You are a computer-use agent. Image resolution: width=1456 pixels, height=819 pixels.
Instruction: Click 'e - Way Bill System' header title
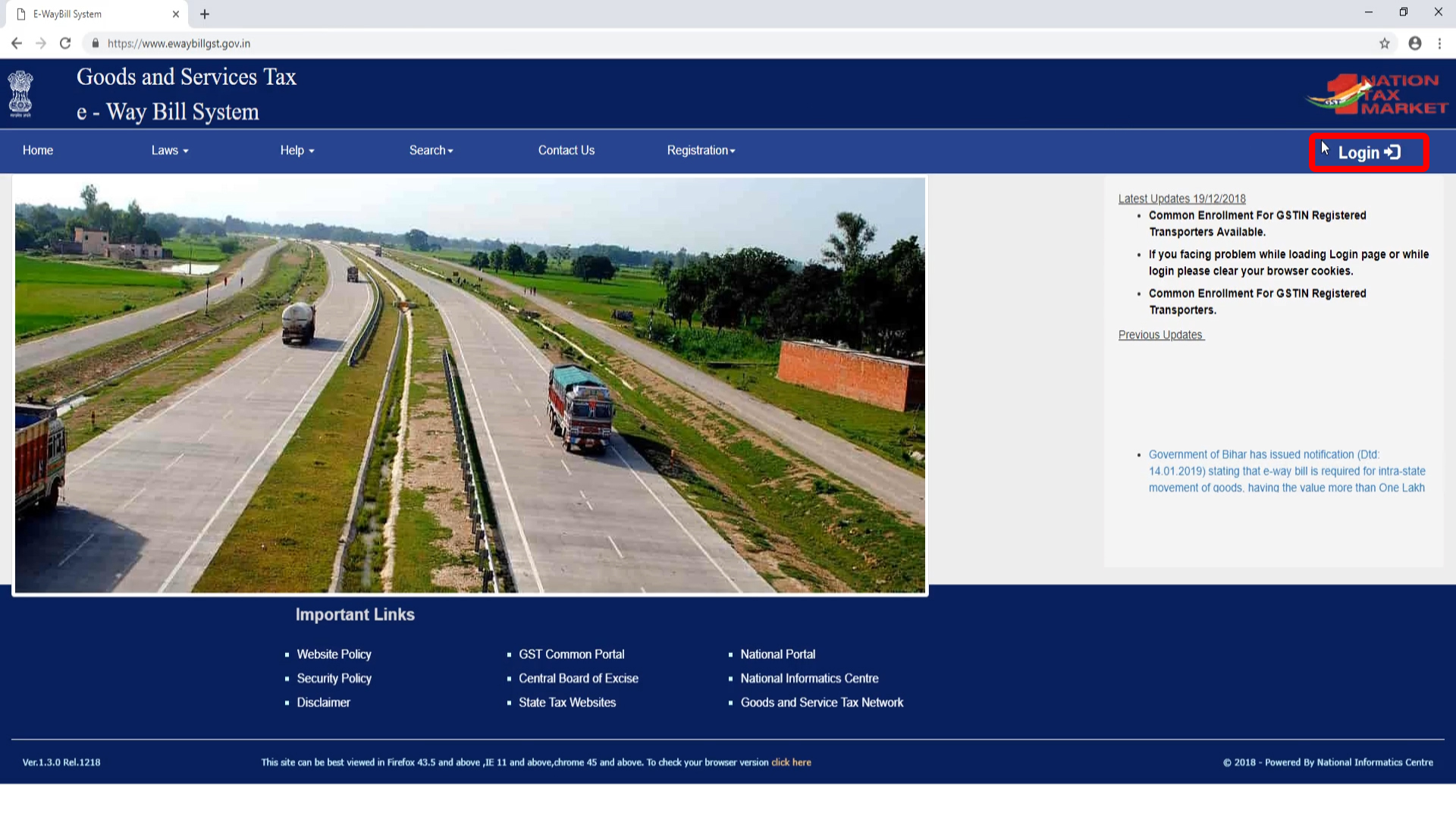(x=168, y=111)
